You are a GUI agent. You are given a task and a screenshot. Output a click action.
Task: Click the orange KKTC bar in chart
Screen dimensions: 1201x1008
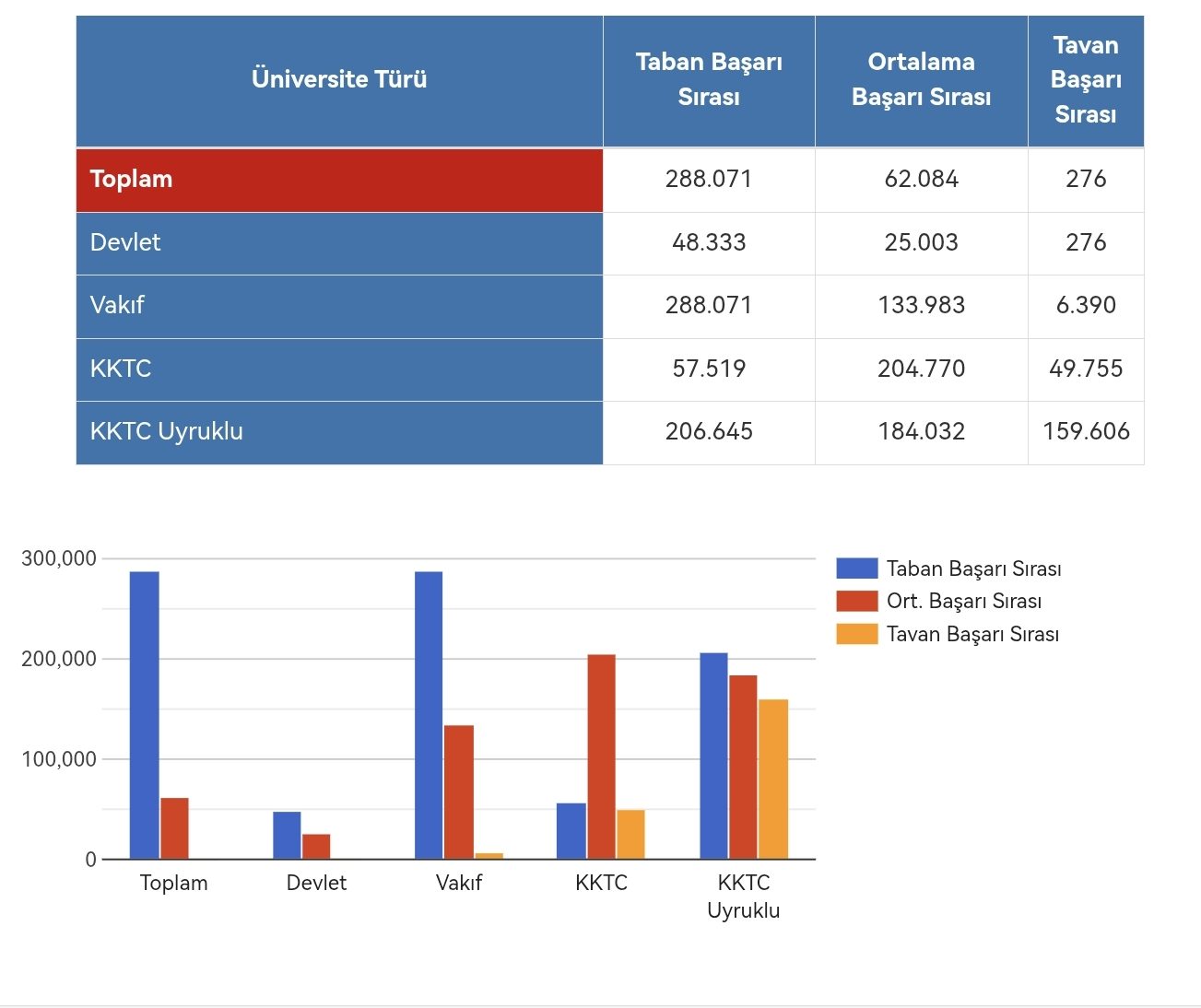point(630,835)
